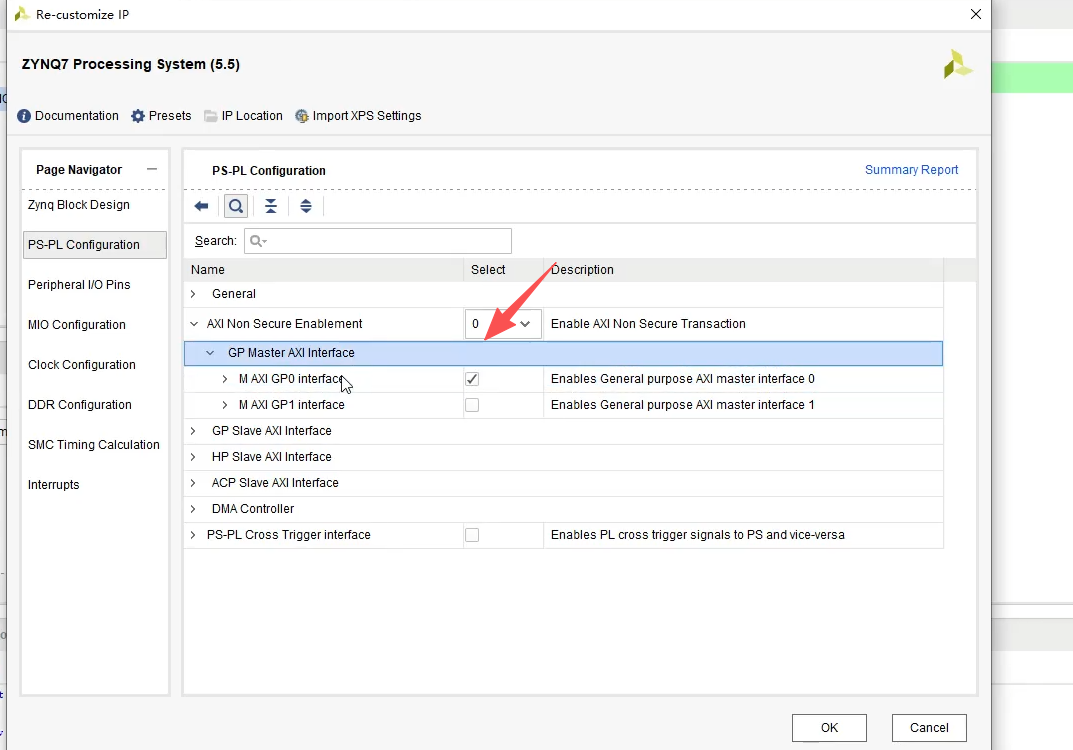Enable the M AXI GP1 interface checkbox
Screen dimensions: 1073x750
[472, 404]
